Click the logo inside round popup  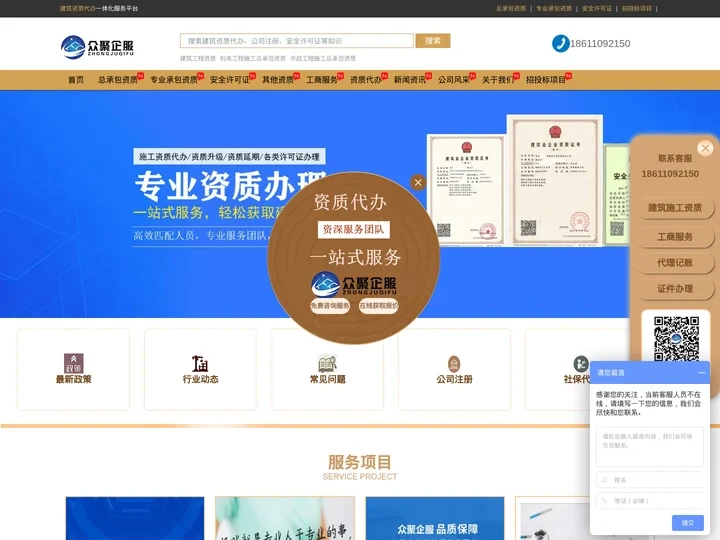[x=354, y=284]
